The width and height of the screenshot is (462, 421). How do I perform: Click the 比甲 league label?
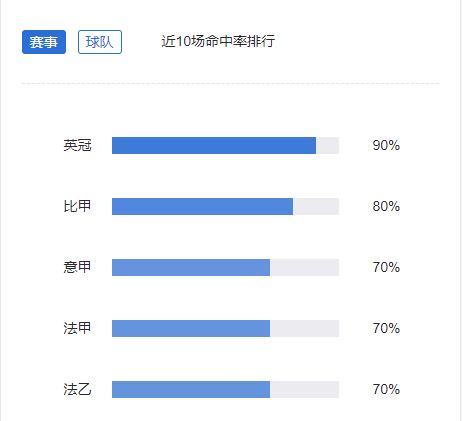tap(77, 206)
